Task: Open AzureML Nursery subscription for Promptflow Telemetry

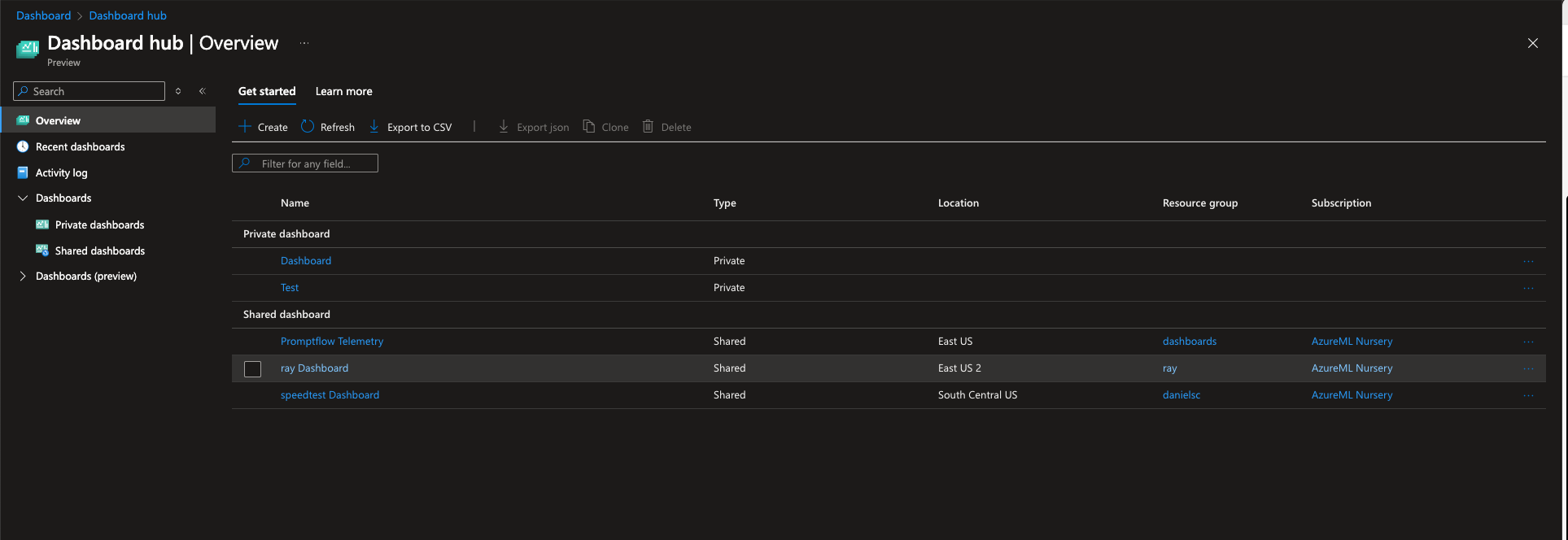Action: (x=1352, y=342)
